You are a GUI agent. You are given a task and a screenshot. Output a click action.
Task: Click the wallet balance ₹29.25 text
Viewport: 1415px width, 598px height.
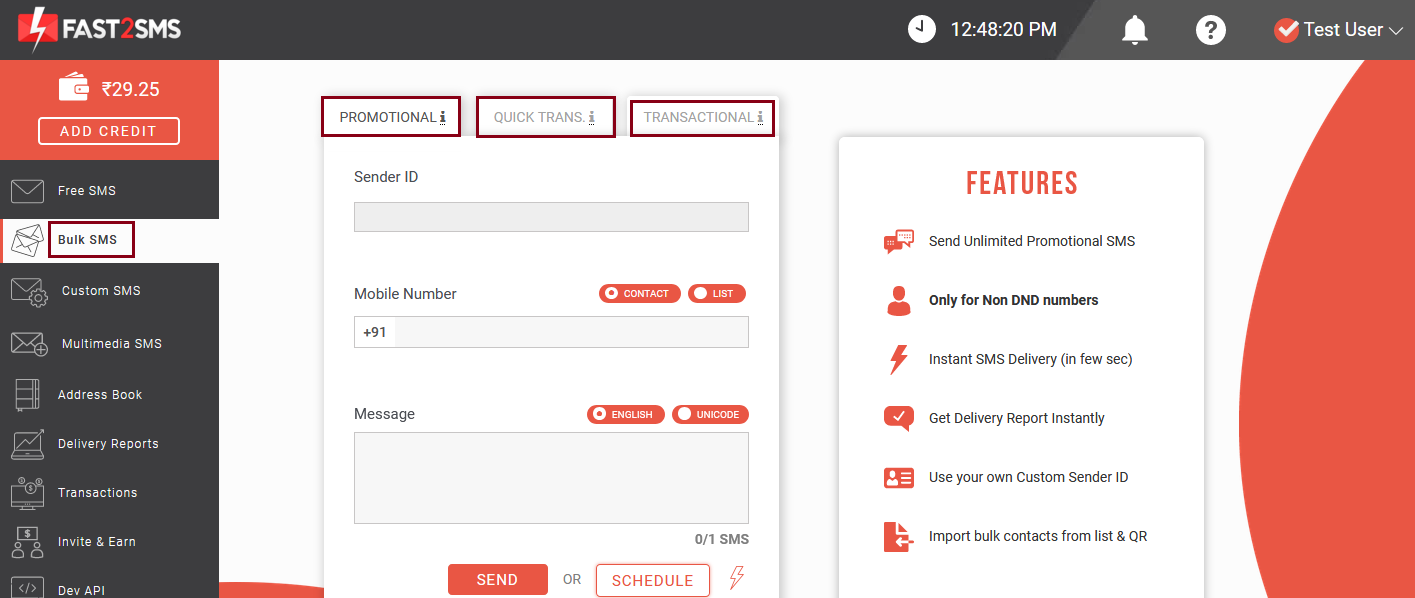point(131,89)
